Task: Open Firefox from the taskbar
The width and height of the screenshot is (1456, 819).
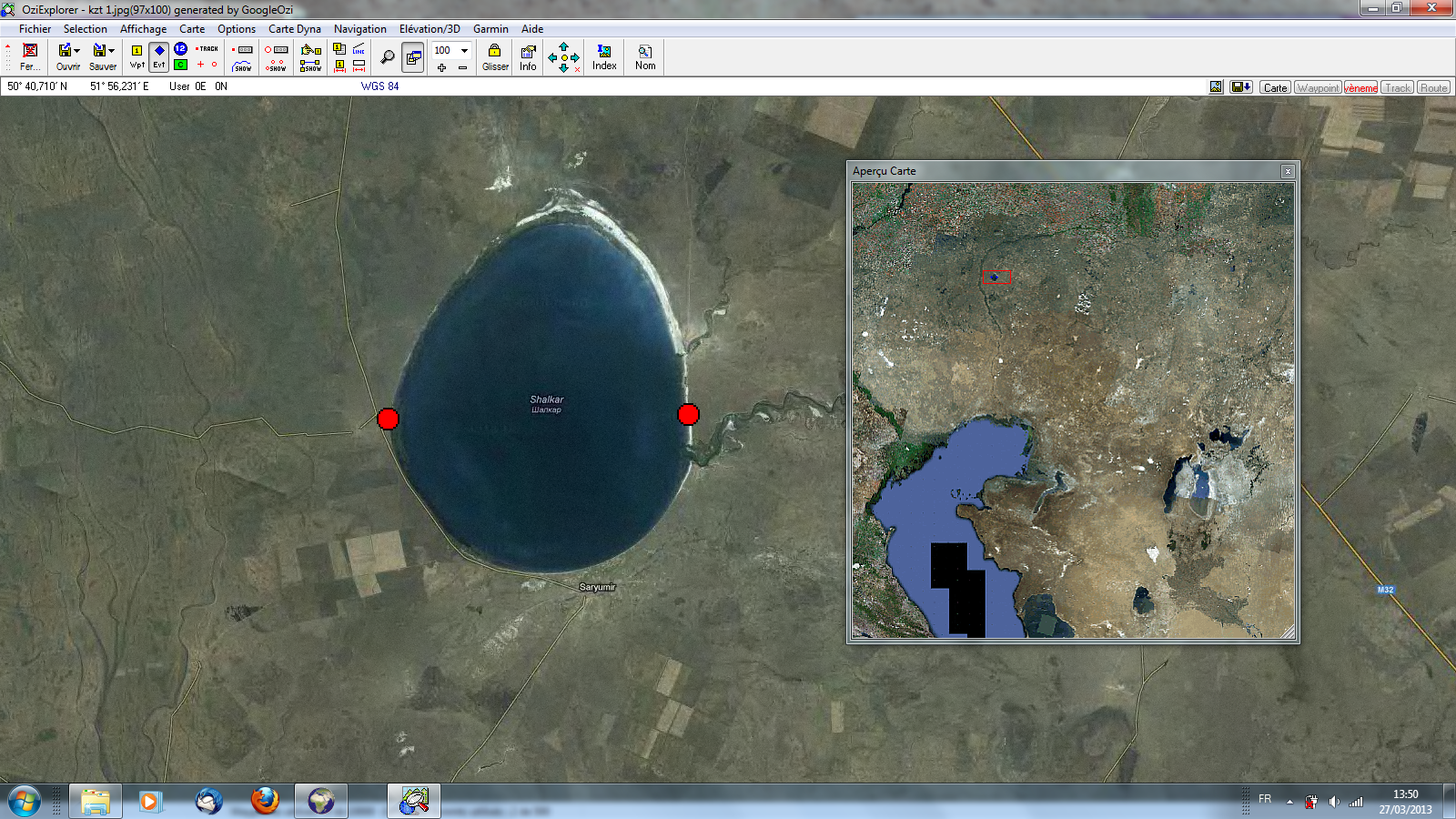Action: pos(265,801)
